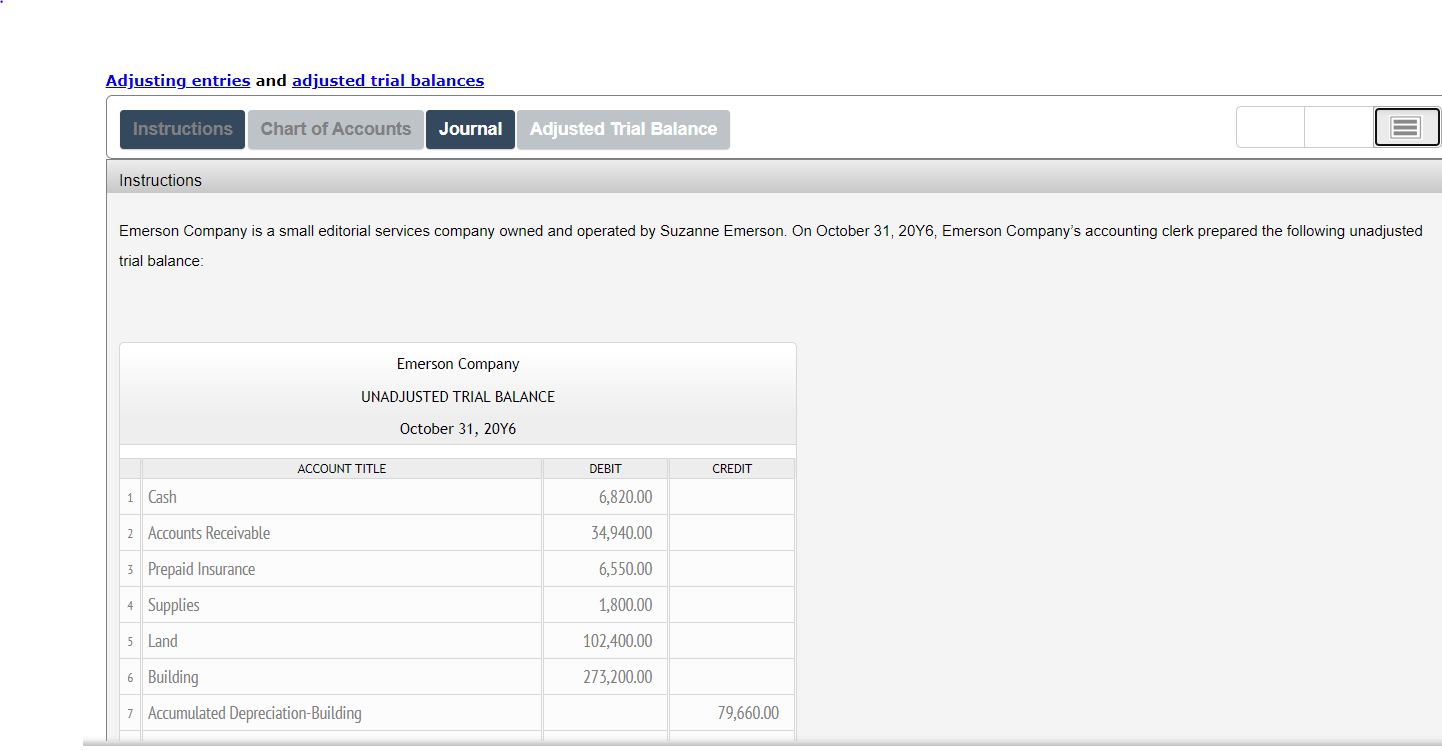Click the 34,940.00 debit value
The image size is (1442, 751).
tap(621, 533)
